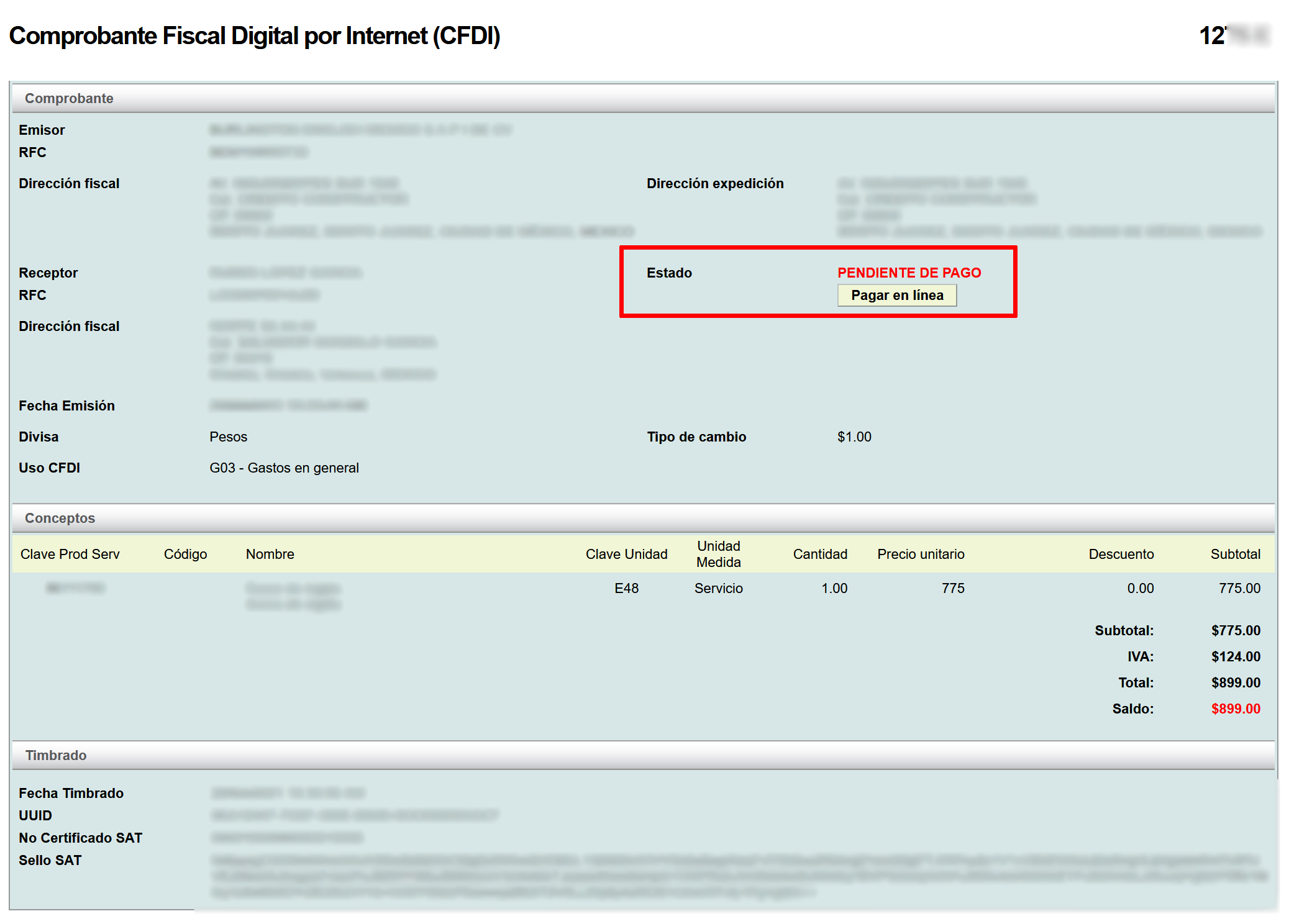Click the Timbrado section header
Viewport: 1289px width, 924px height.
point(56,755)
